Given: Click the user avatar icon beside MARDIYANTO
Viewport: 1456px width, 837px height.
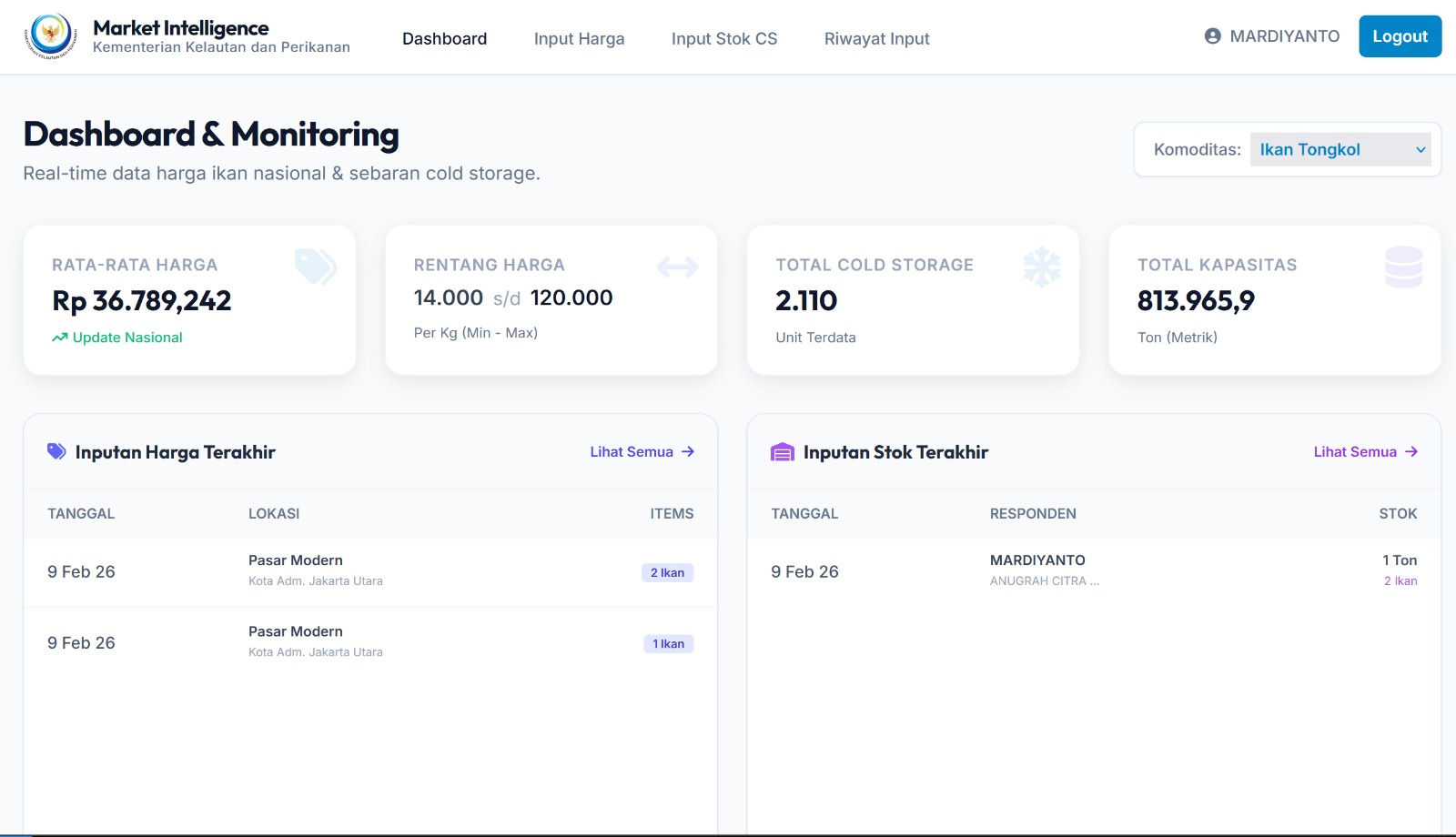Looking at the screenshot, I should click(1212, 36).
